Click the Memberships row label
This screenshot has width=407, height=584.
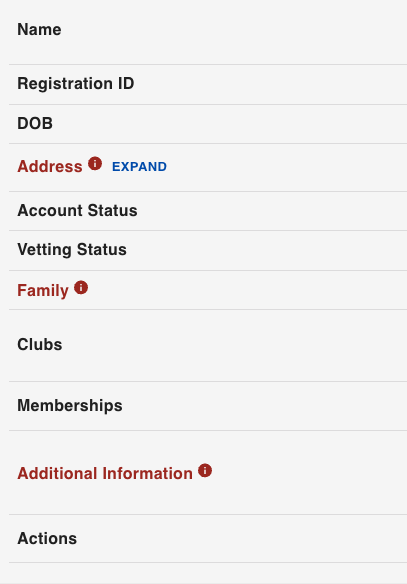pyautogui.click(x=70, y=406)
